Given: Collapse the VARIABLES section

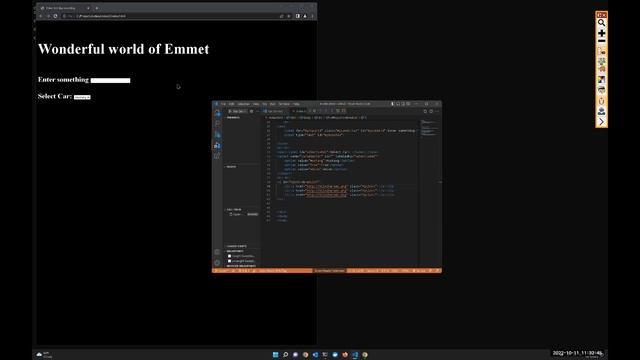Looking at the screenshot, I should coord(233,118).
